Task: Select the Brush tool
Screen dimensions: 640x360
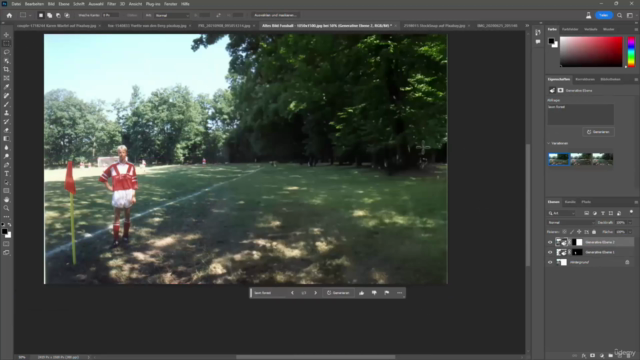Action: coord(6,104)
